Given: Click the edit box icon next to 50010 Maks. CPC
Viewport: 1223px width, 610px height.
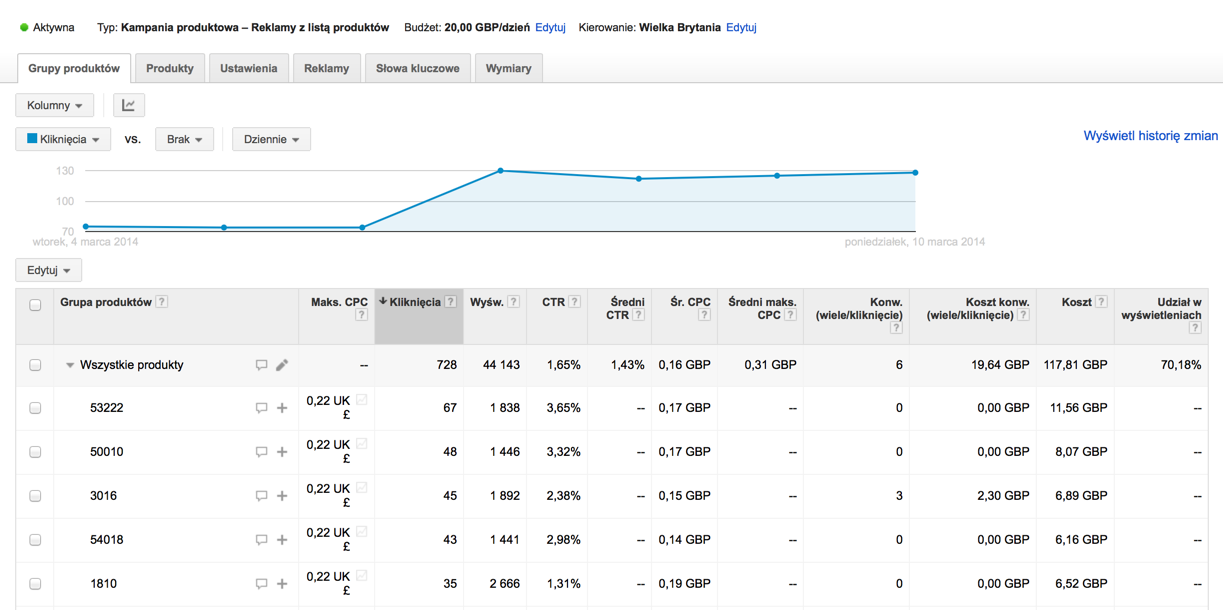Looking at the screenshot, I should 362,445.
